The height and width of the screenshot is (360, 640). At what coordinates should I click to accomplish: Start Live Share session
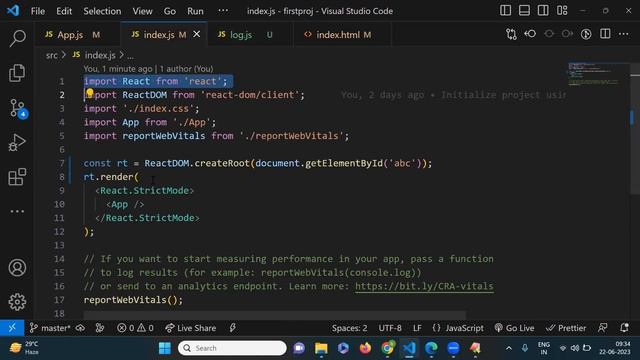pyautogui.click(x=190, y=328)
